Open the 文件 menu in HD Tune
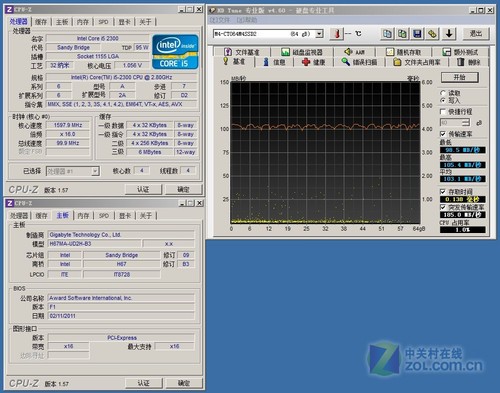500x393 pixels. (x=220, y=20)
